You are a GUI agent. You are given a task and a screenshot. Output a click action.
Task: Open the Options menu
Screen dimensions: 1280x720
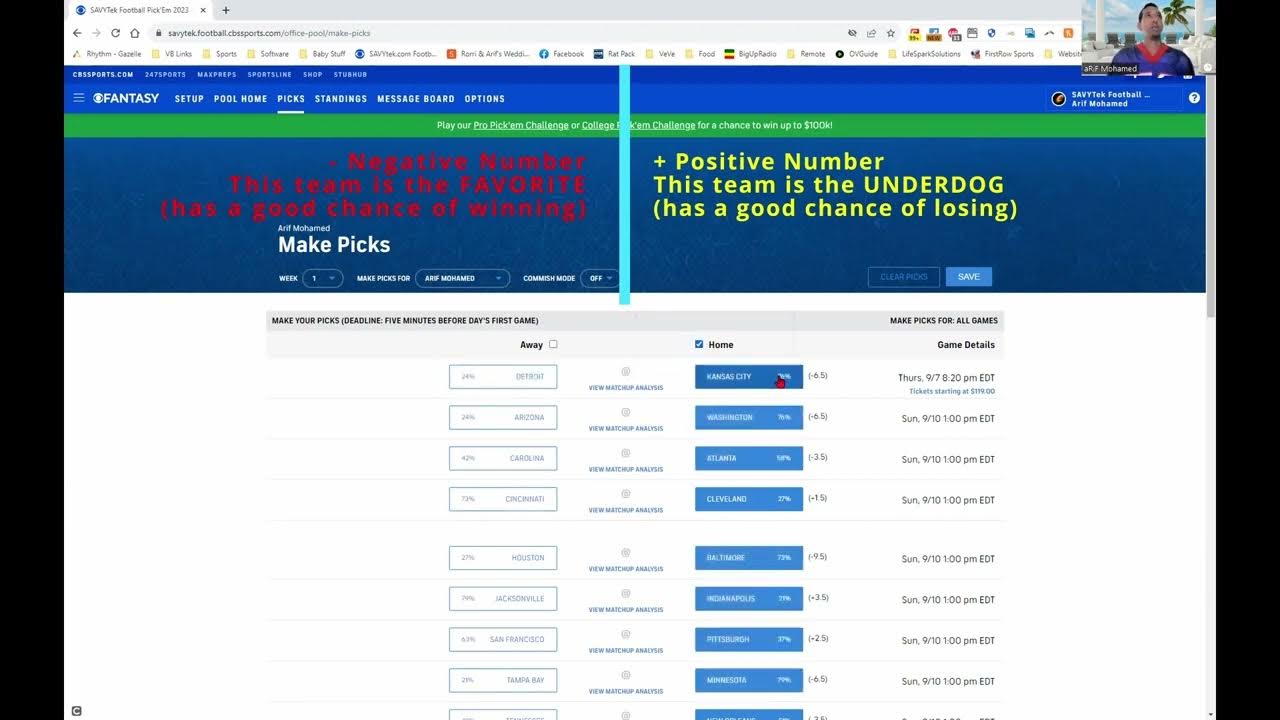(x=485, y=99)
